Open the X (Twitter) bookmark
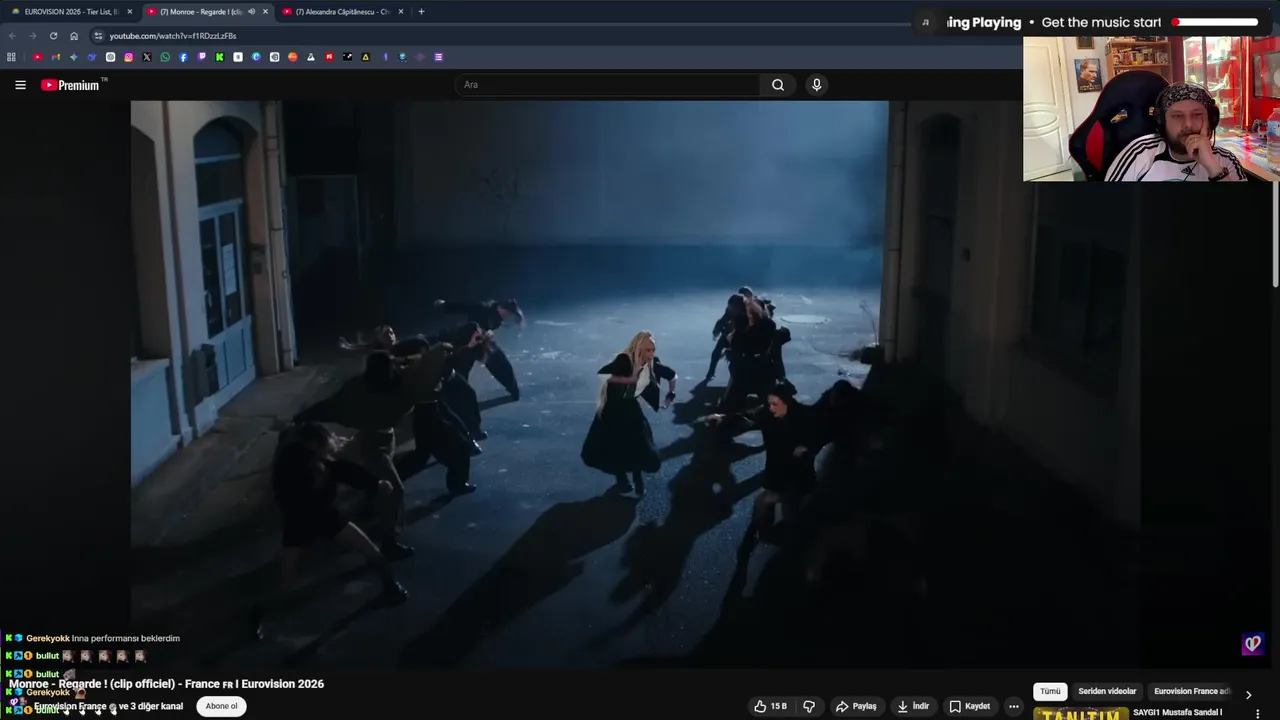The image size is (1280, 720). (147, 57)
